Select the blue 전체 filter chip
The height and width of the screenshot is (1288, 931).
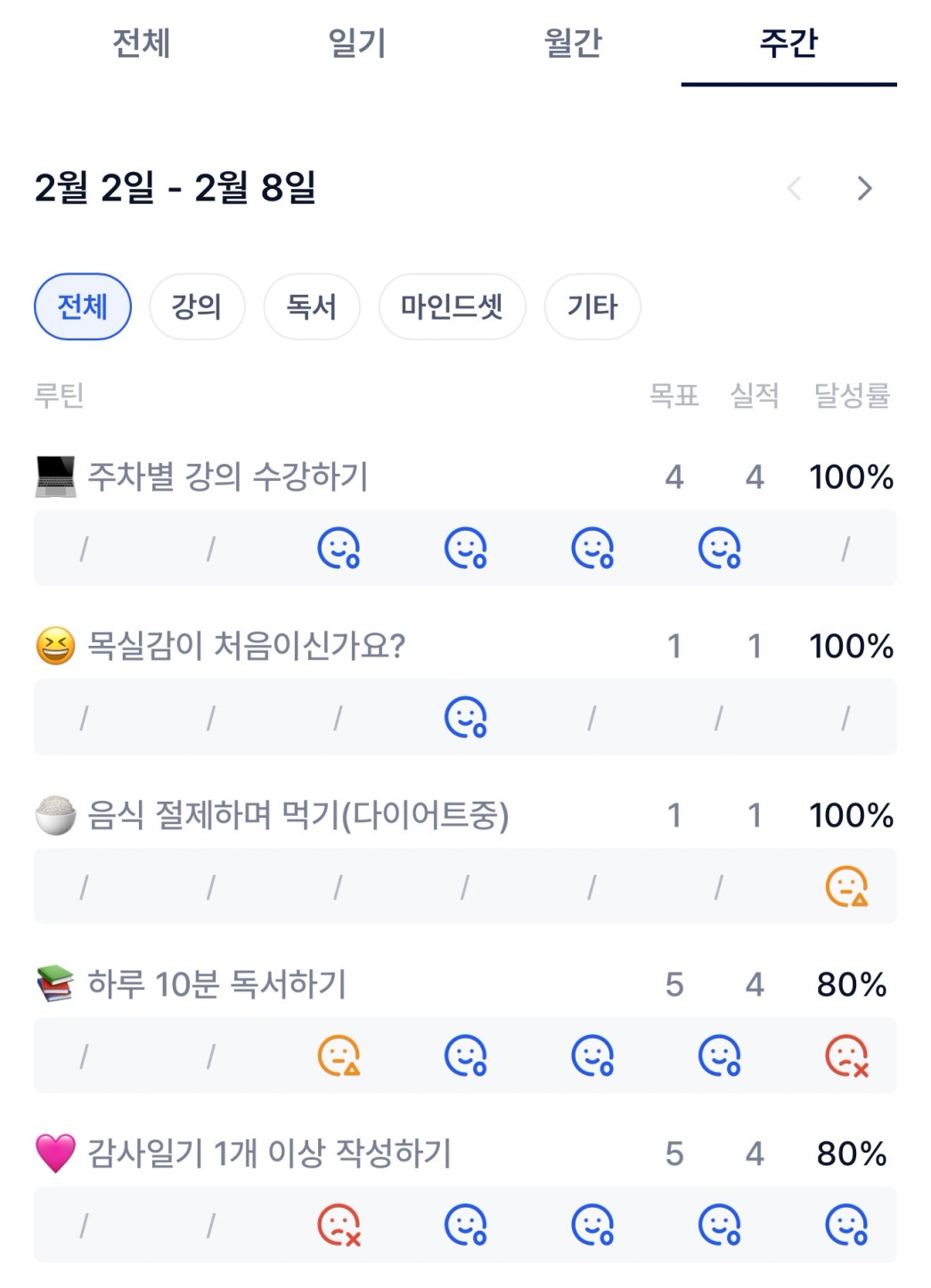[x=82, y=306]
